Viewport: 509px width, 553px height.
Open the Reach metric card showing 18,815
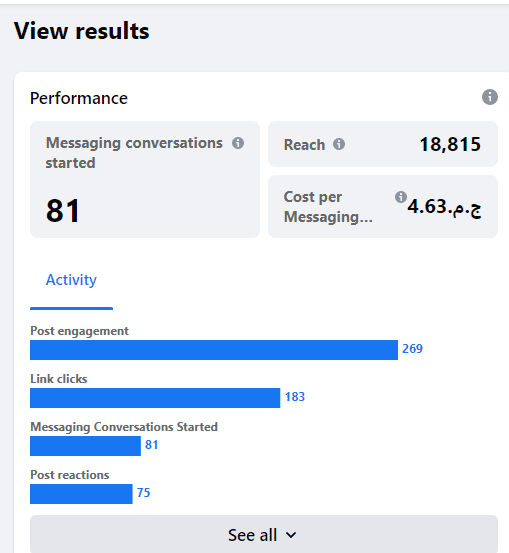click(x=383, y=144)
